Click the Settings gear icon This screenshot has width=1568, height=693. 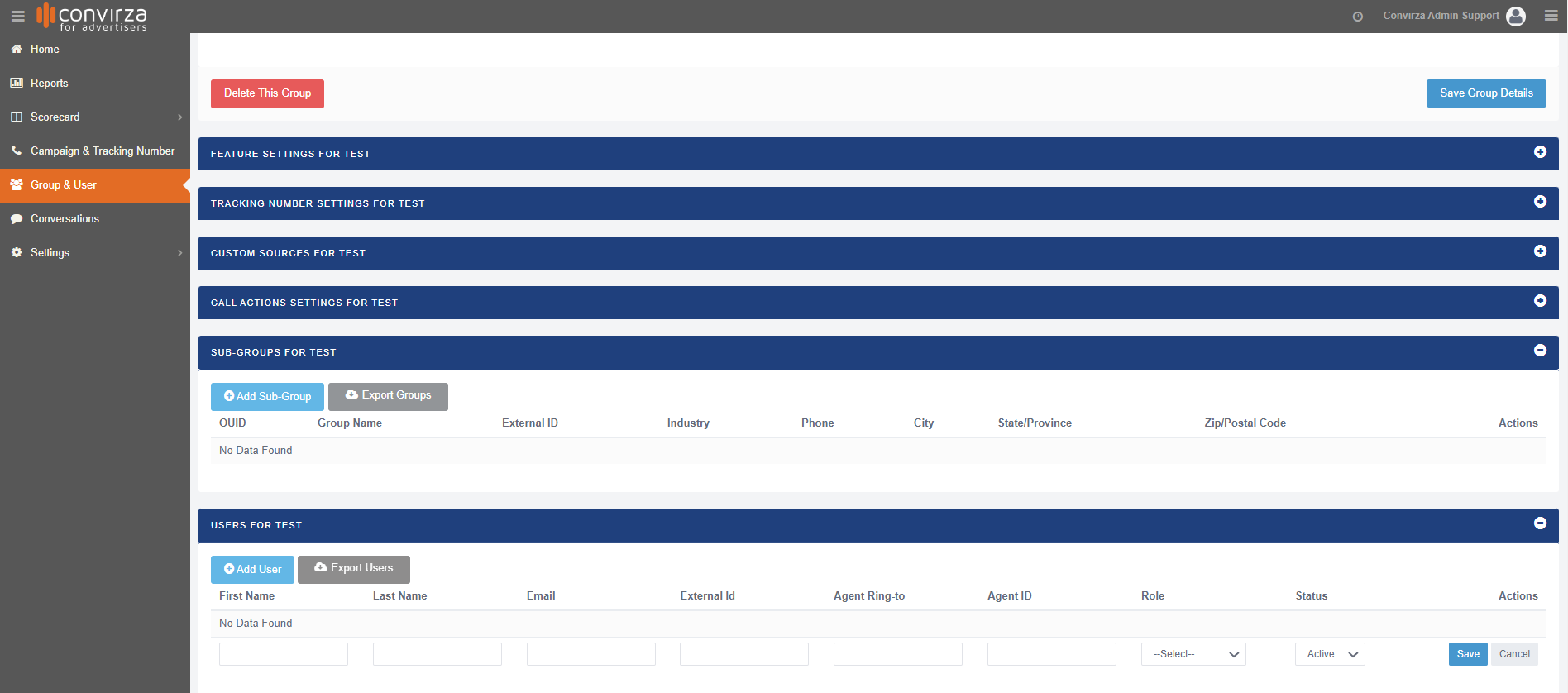17,253
